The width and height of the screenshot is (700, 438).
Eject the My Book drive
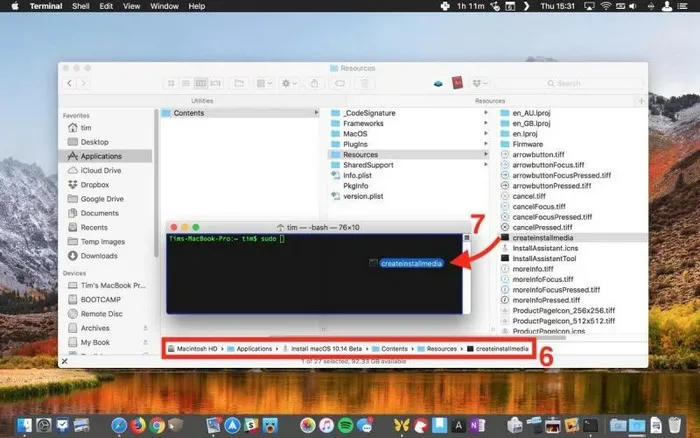tap(145, 342)
